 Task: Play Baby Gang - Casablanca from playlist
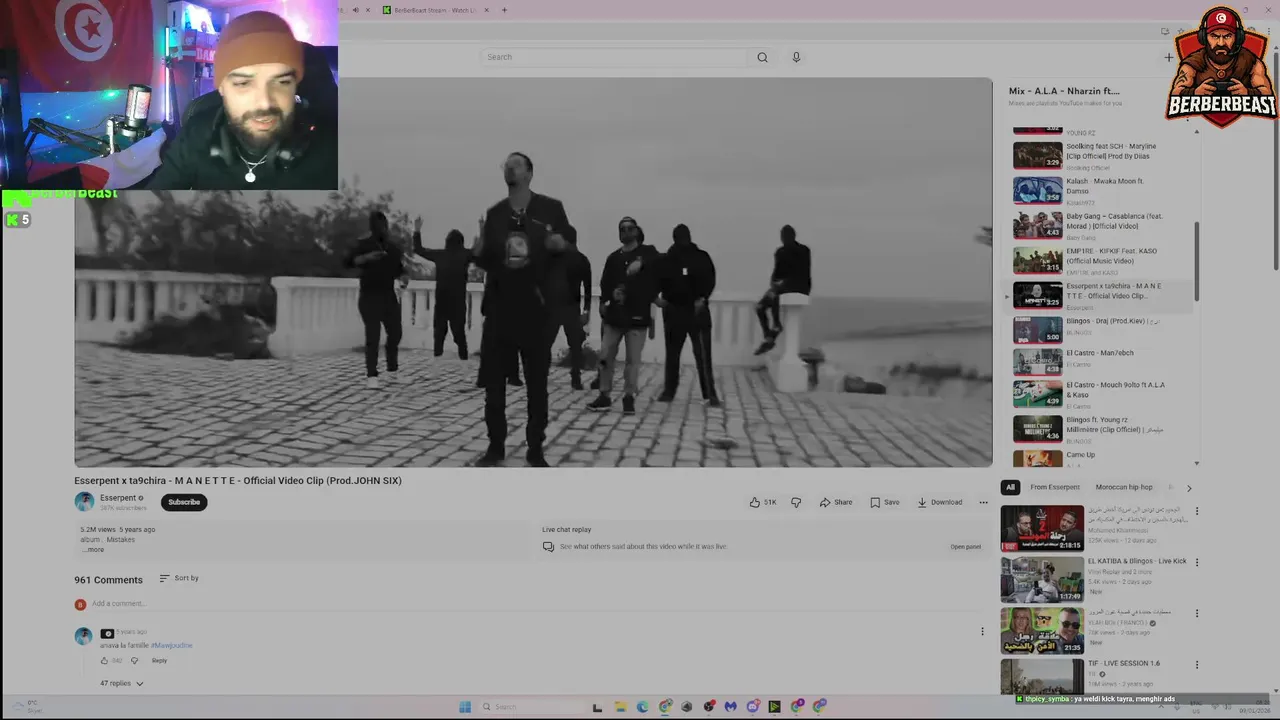(x=1100, y=225)
